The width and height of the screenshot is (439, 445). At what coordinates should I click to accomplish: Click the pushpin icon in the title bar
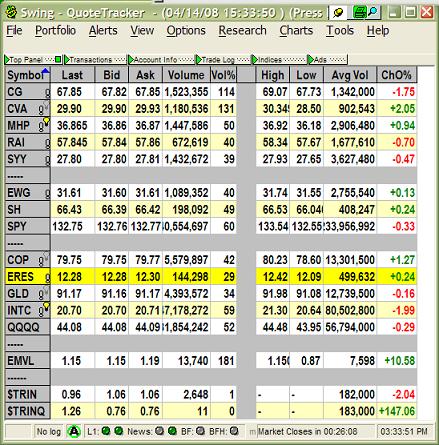coord(338,13)
